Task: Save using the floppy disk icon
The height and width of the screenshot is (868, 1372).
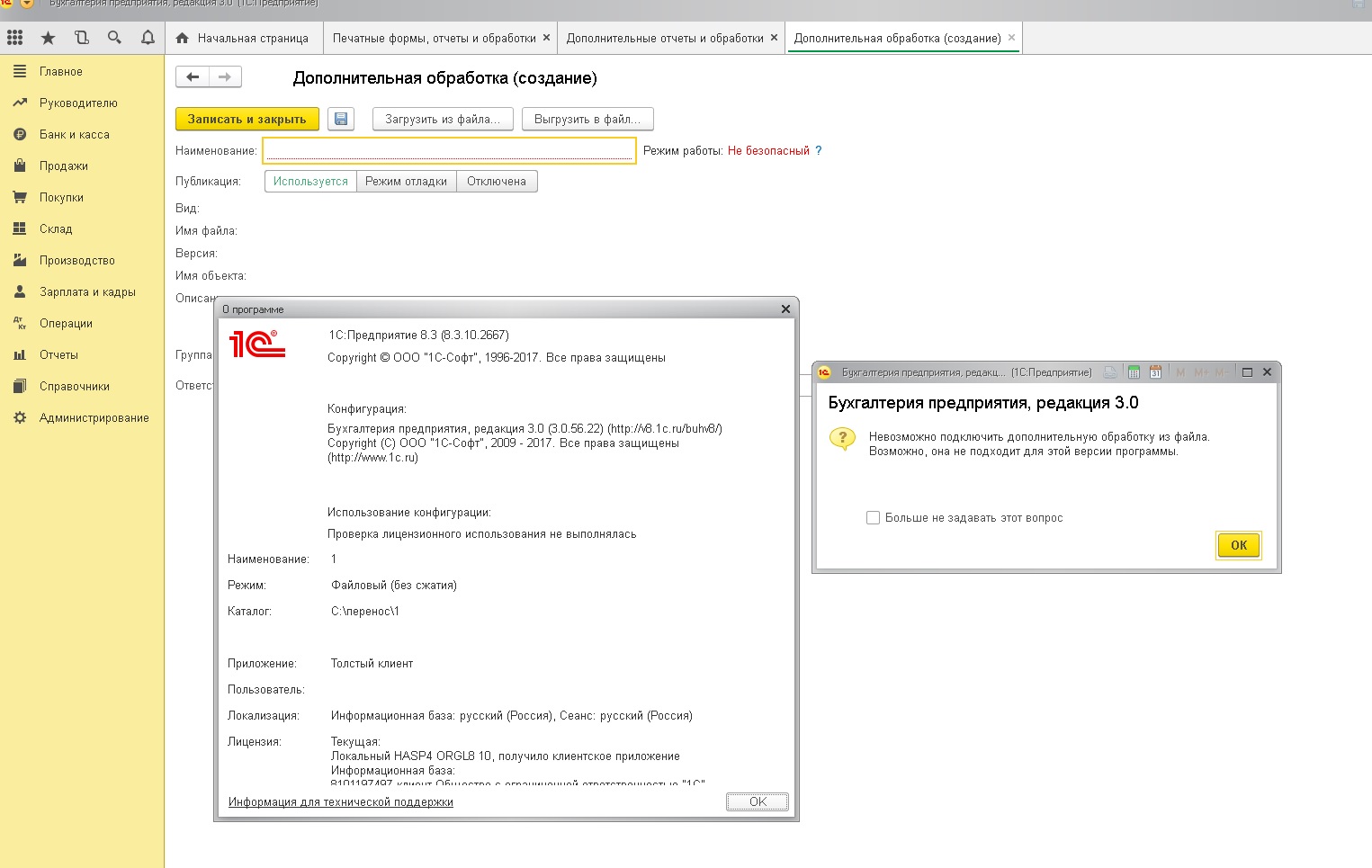Action: pyautogui.click(x=341, y=119)
